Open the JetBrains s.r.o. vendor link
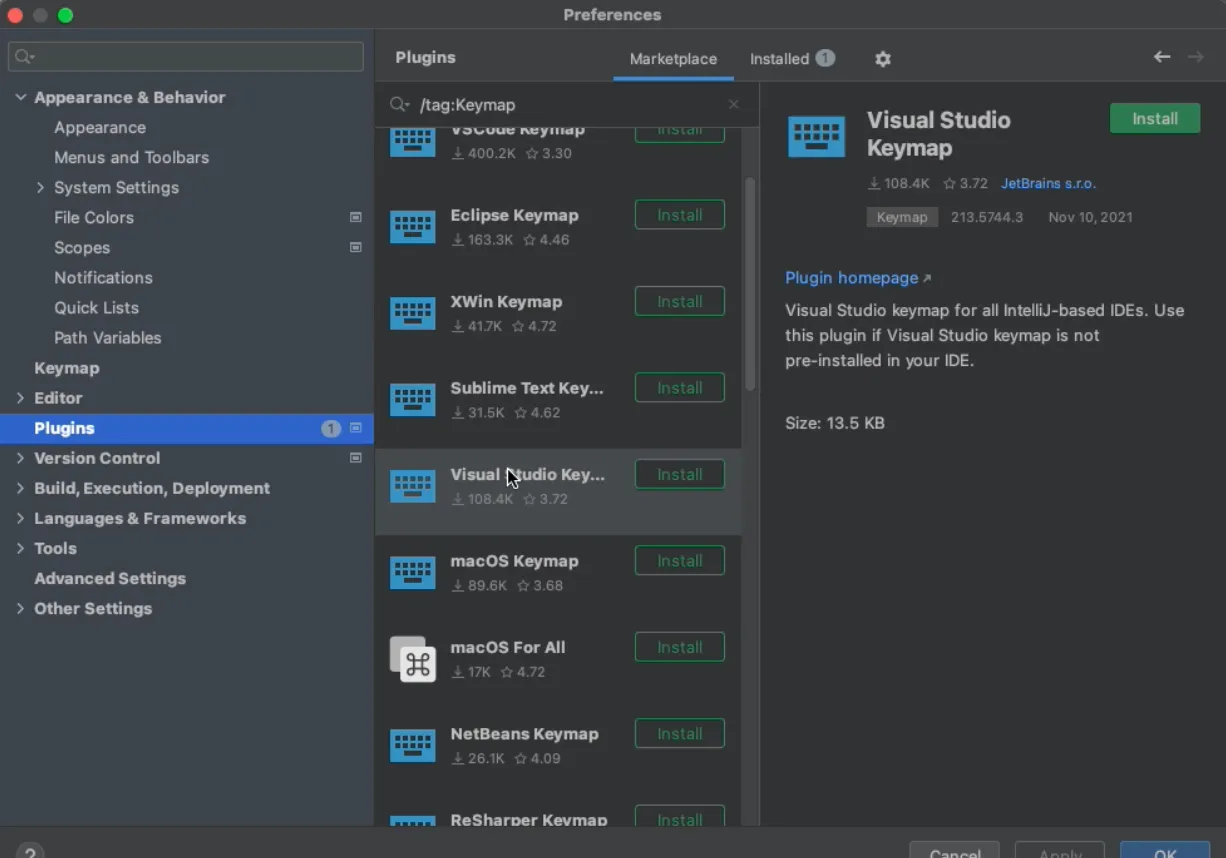 [1048, 184]
